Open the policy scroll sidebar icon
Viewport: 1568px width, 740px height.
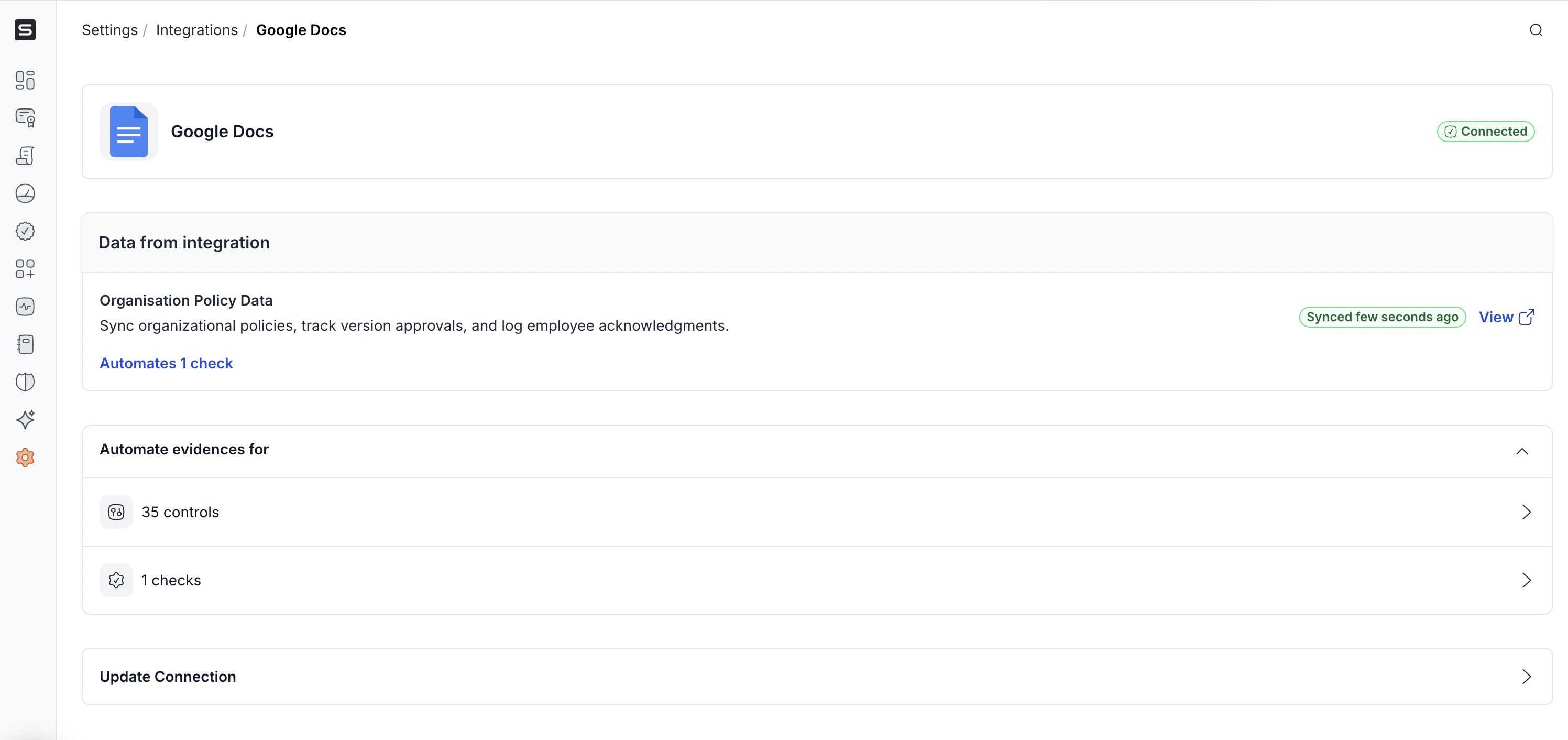(x=25, y=155)
